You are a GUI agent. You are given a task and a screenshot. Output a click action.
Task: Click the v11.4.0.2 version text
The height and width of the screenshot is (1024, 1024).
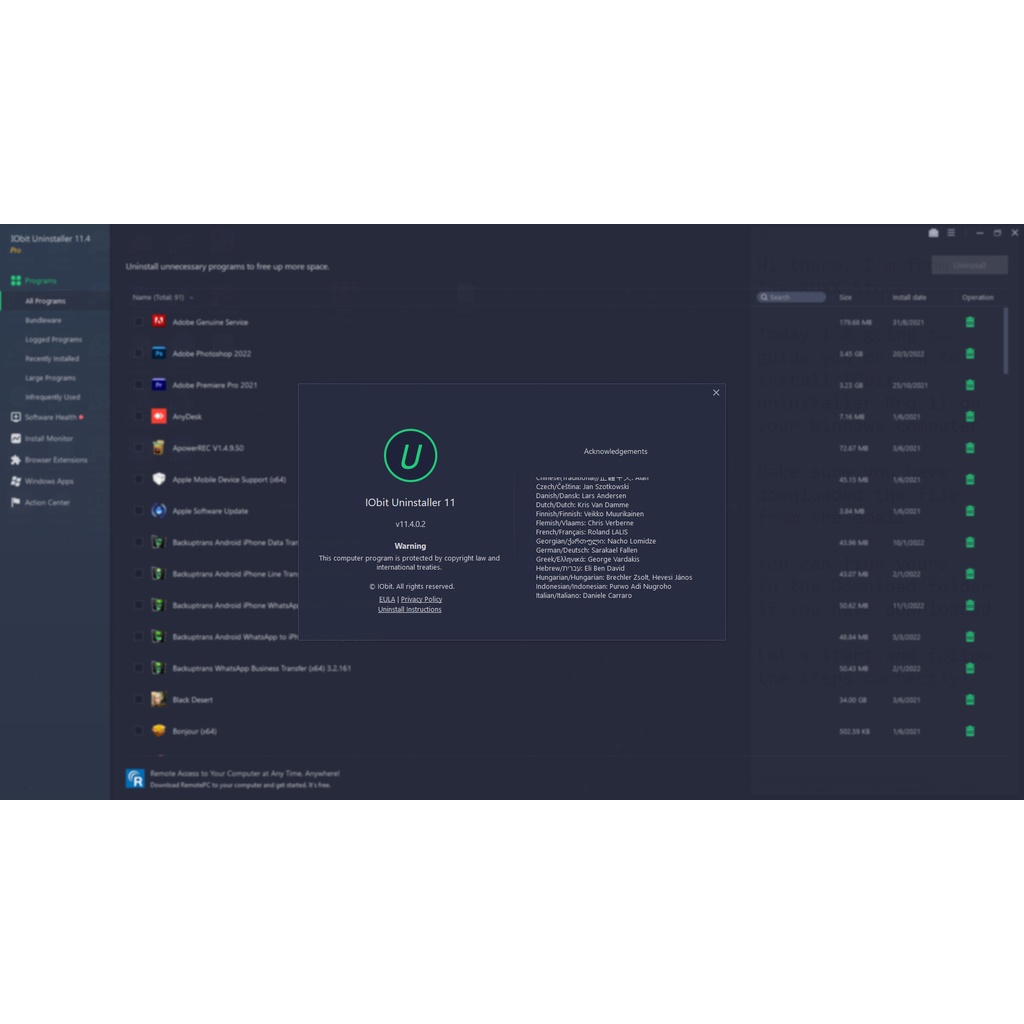(x=410, y=524)
